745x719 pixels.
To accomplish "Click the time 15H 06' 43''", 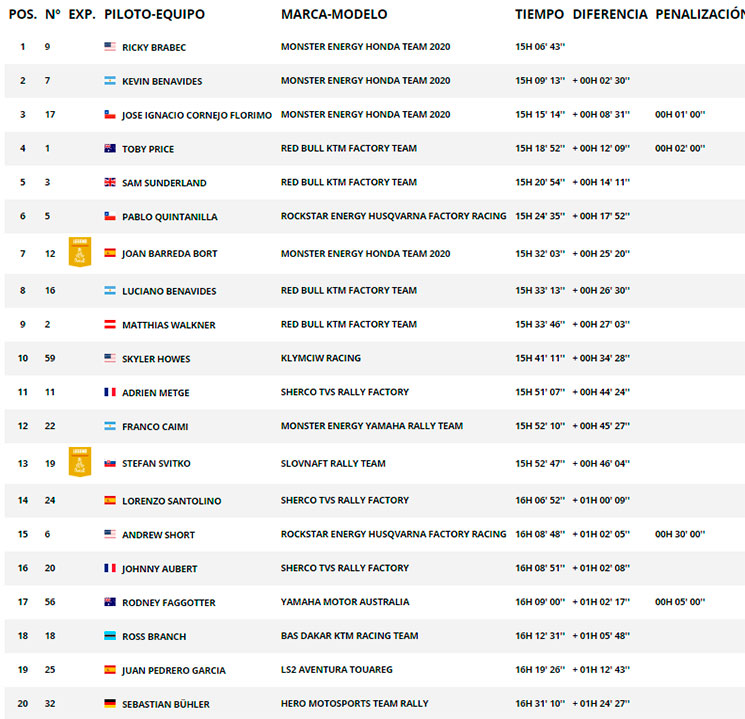I will [x=540, y=47].
